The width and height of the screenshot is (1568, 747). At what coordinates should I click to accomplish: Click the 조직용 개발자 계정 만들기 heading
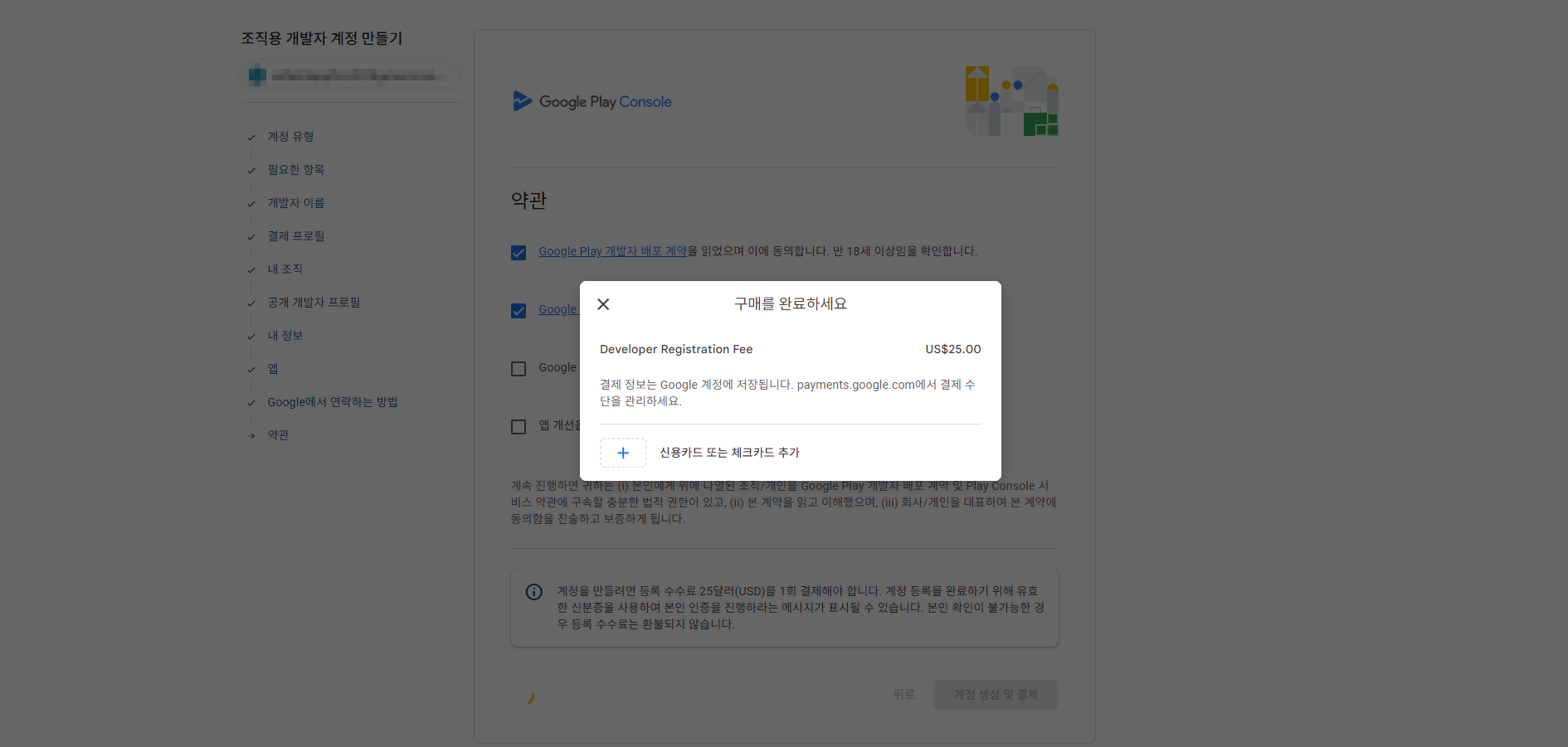[322, 38]
